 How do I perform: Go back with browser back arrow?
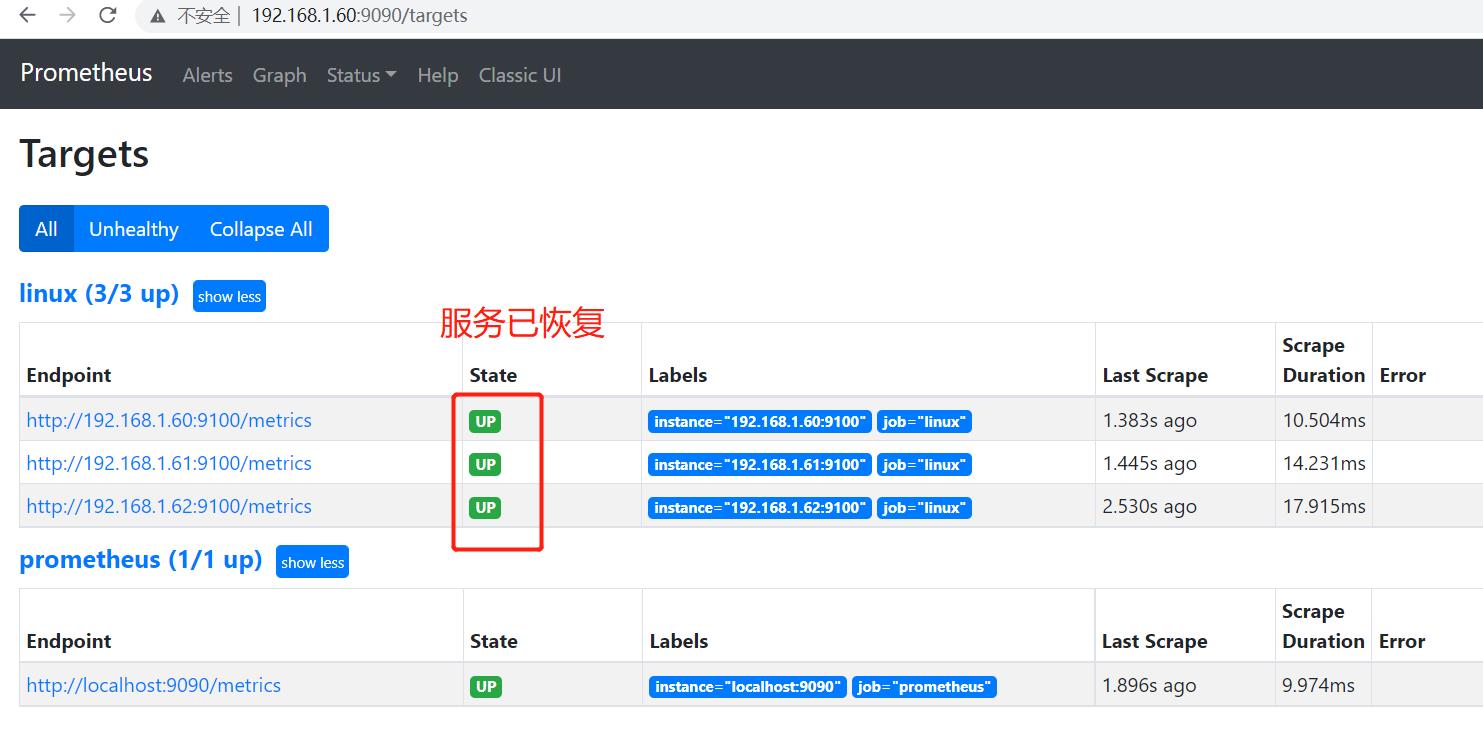[27, 15]
